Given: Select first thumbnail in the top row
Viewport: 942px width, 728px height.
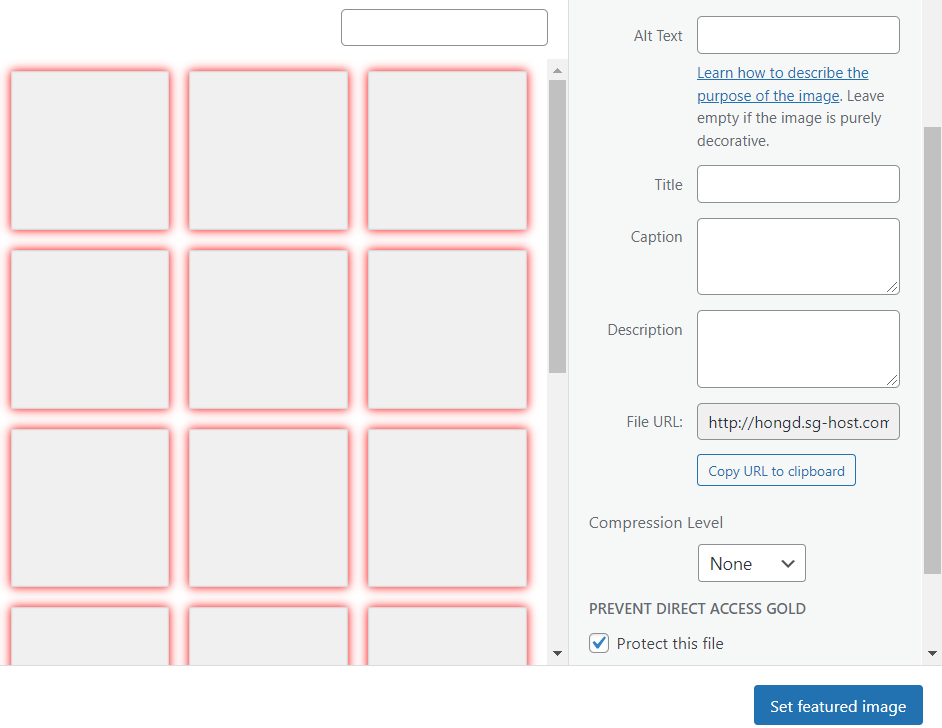Looking at the screenshot, I should pos(90,151).
